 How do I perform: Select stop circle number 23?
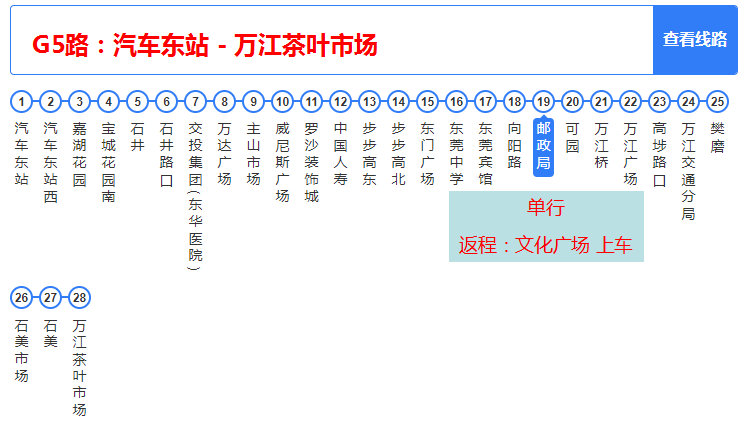pyautogui.click(x=660, y=102)
